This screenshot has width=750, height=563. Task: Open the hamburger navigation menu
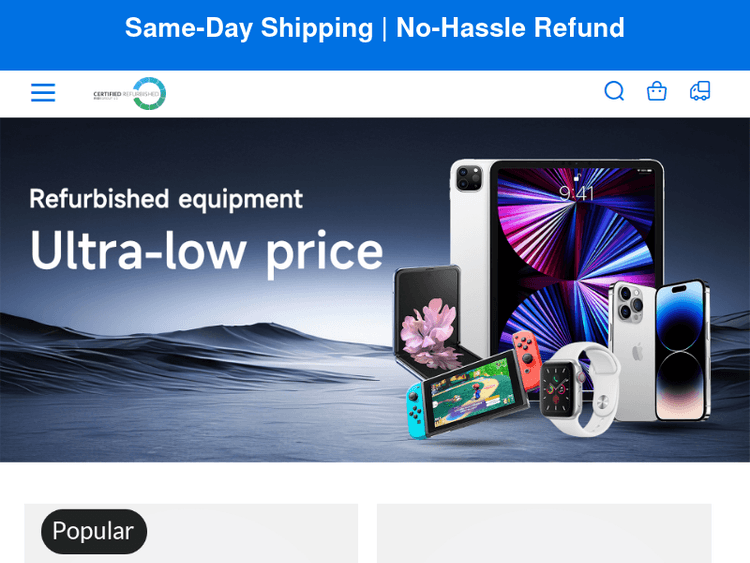coord(43,92)
